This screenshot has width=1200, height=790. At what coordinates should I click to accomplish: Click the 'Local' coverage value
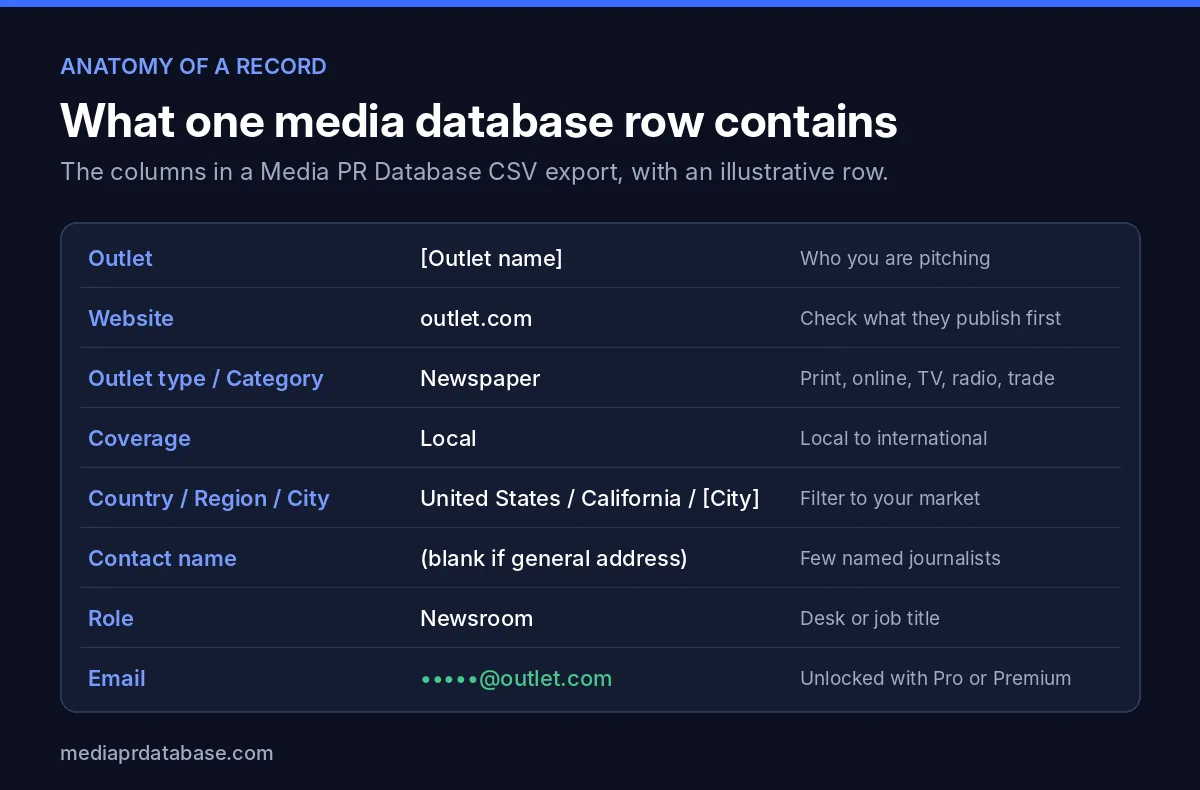(x=448, y=438)
